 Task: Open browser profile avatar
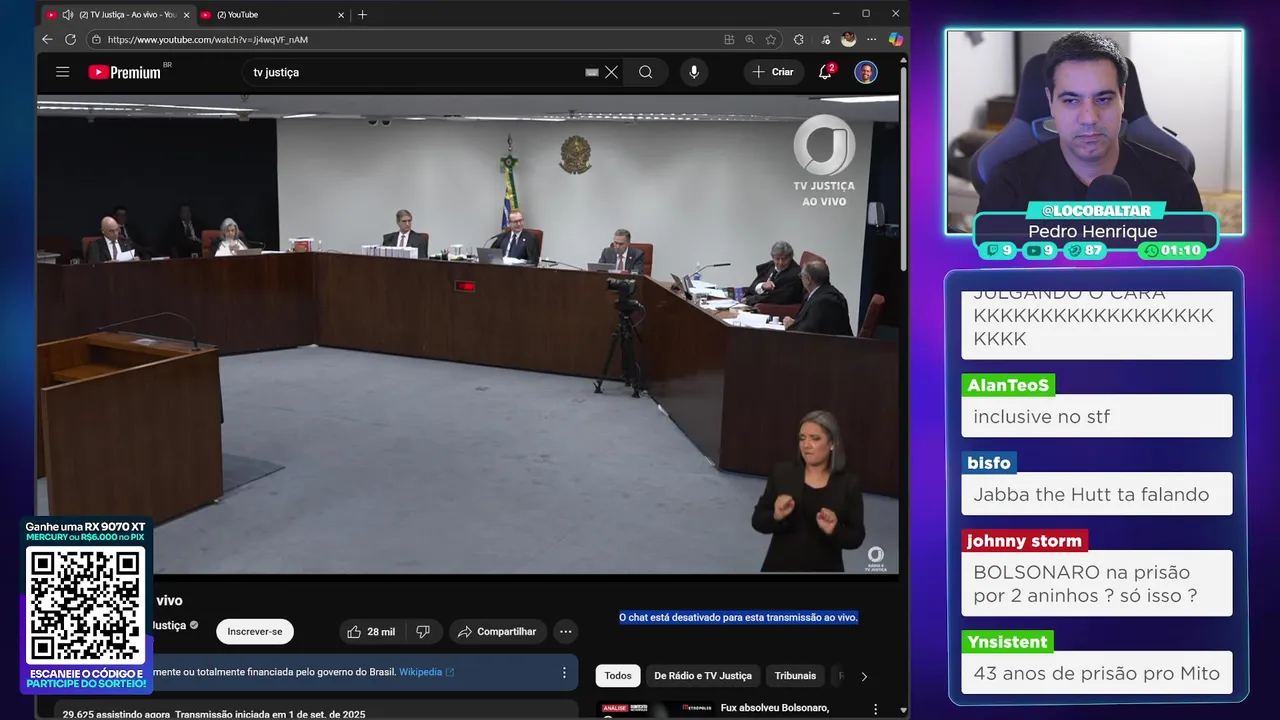[849, 40]
